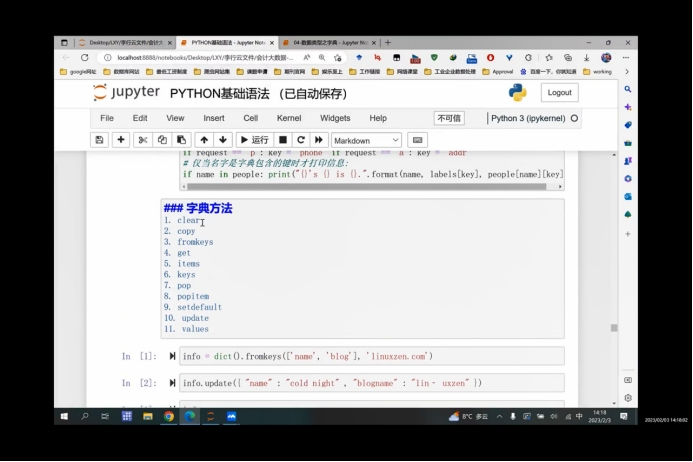Open the Widgets menu
This screenshot has height=462, width=693.
335,118
